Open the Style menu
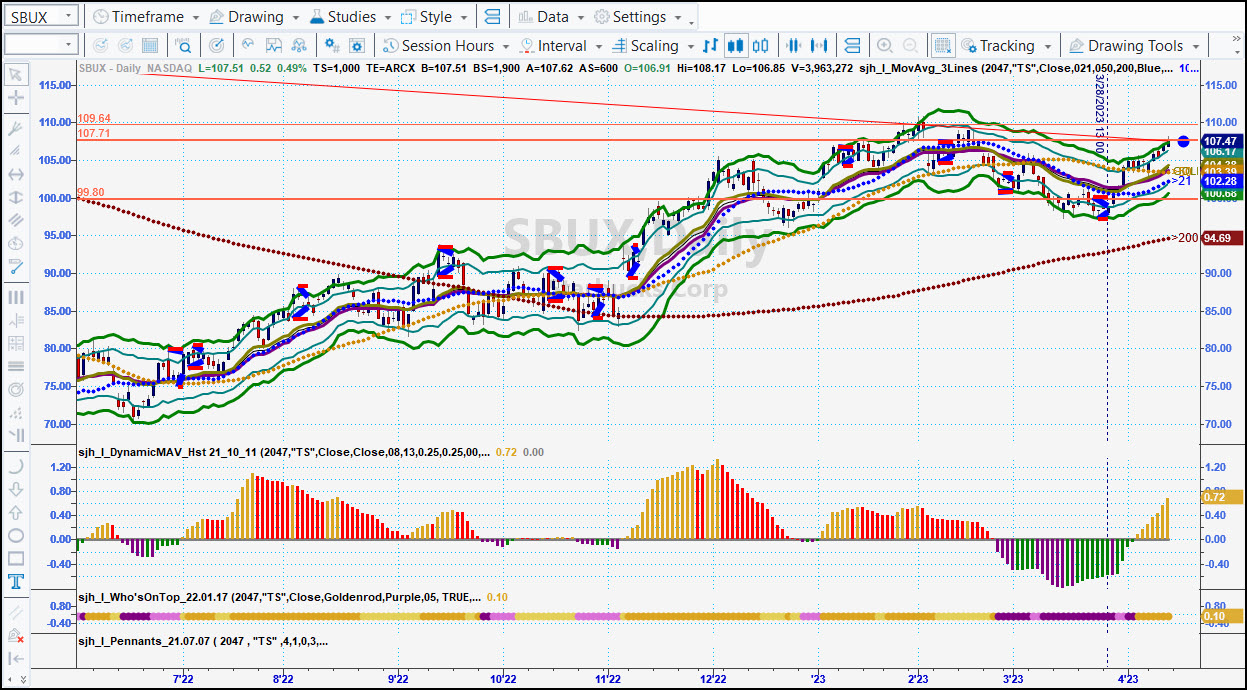The height and width of the screenshot is (690, 1247). pyautogui.click(x=434, y=17)
